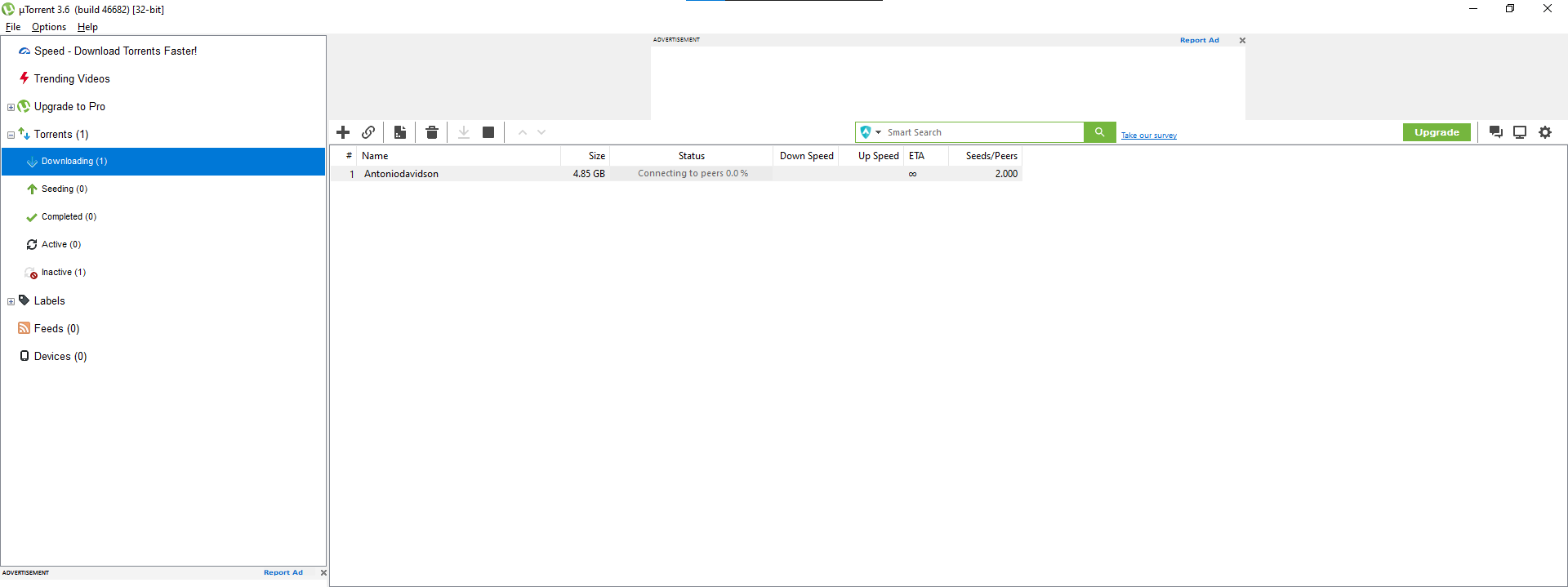
Task: Click the chat bubbles icon in toolbar
Action: 1496,132
